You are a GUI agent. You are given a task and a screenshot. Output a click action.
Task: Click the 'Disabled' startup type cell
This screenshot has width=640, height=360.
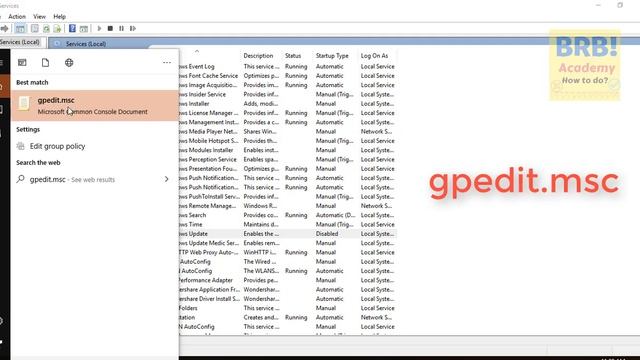click(x=327, y=234)
